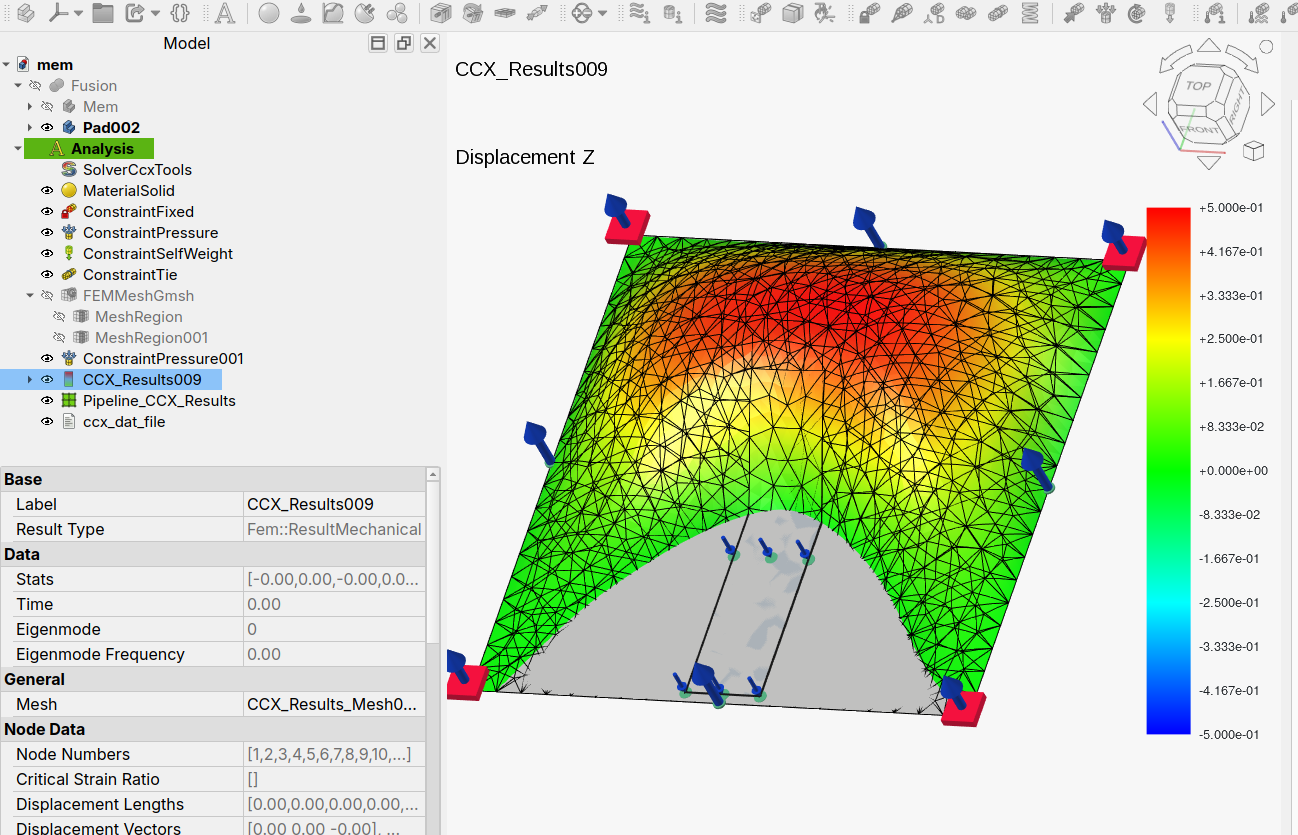
Task: Expand the Pad002 tree node
Action: pyautogui.click(x=30, y=128)
